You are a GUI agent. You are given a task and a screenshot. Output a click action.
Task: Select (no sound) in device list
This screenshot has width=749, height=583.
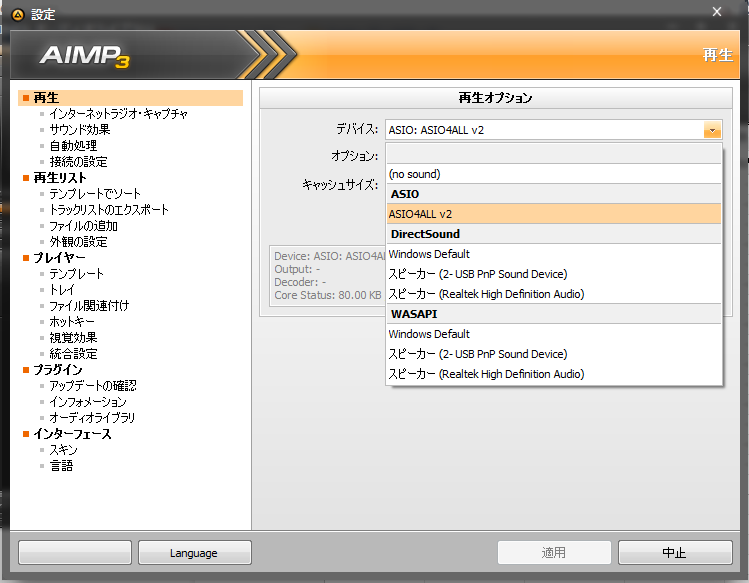[554, 174]
